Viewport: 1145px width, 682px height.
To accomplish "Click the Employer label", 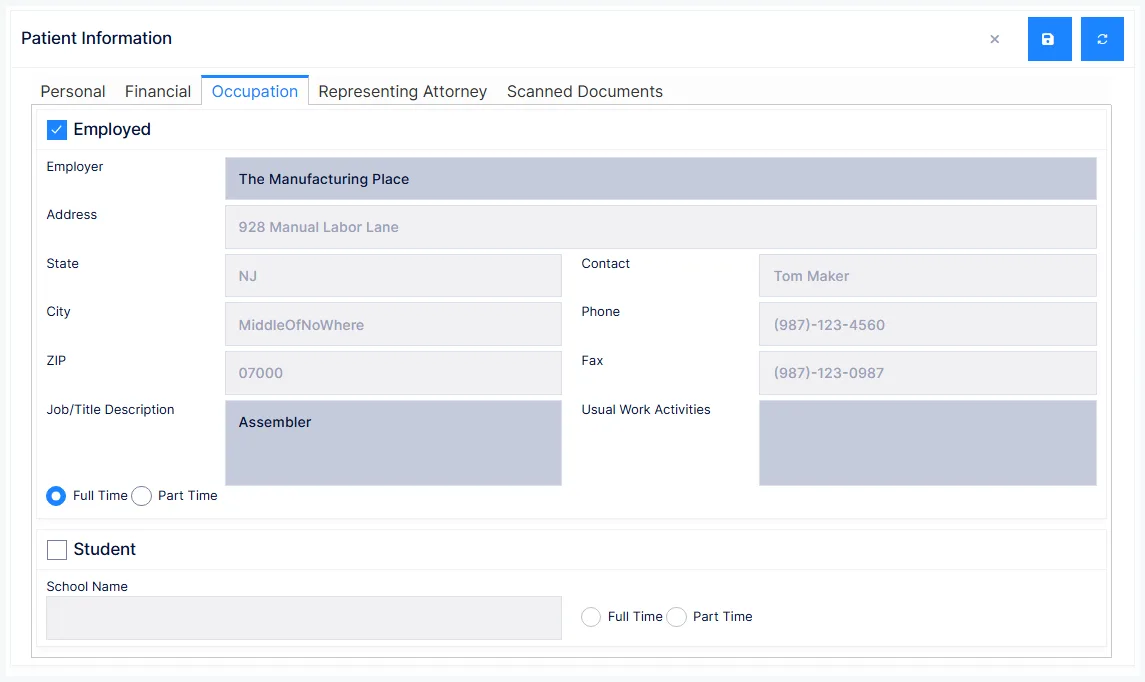I will [x=74, y=166].
